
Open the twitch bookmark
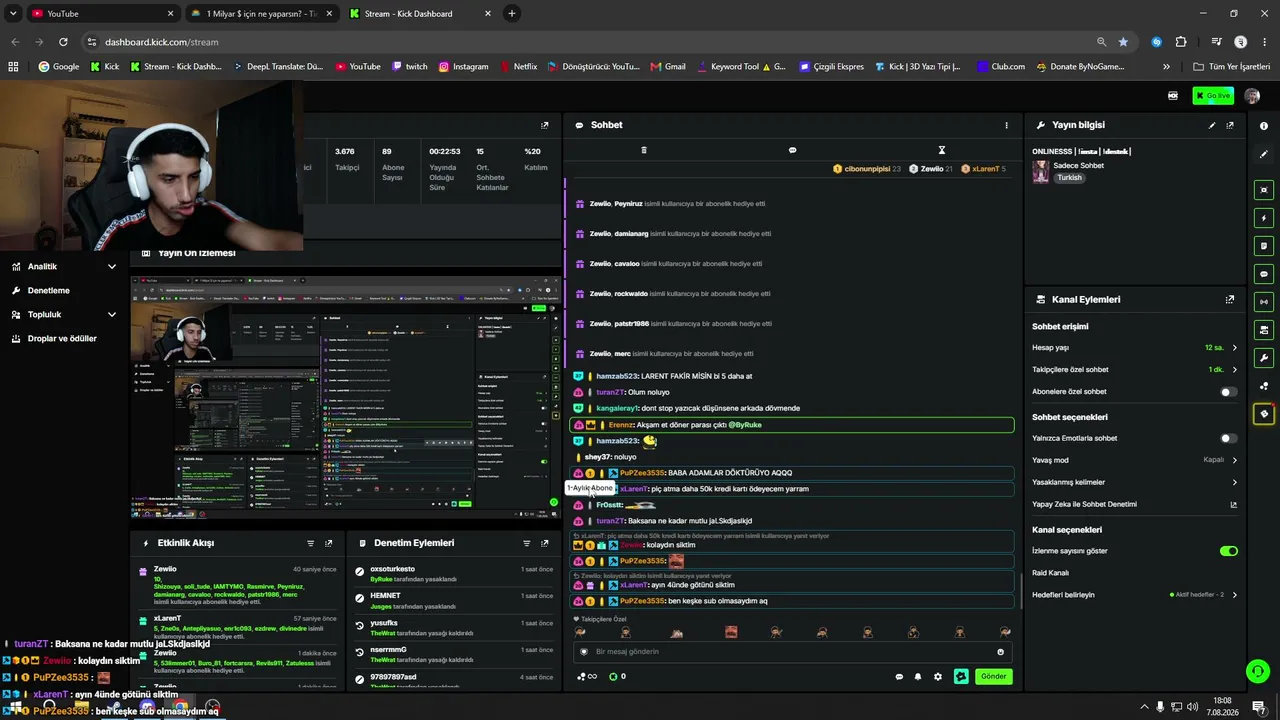pyautogui.click(x=410, y=67)
